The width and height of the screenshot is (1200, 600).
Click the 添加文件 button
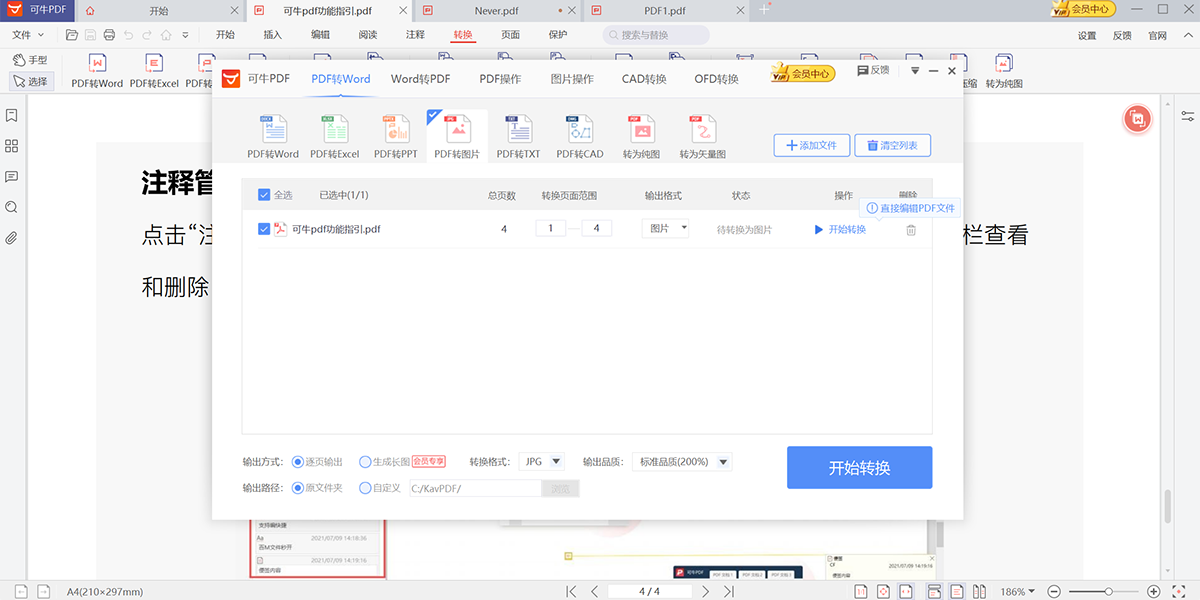click(810, 145)
